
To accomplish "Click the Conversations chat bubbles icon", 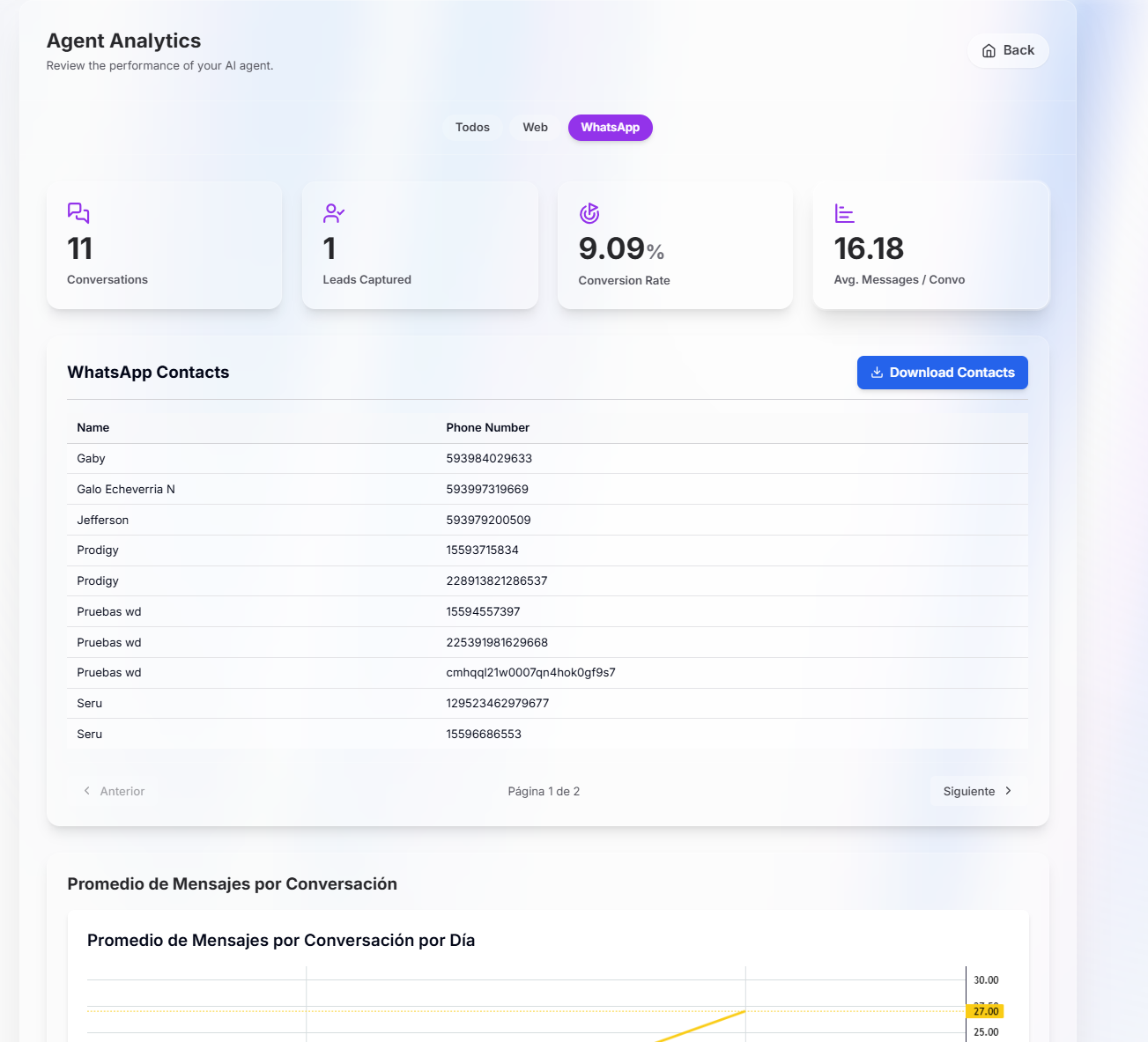I will [x=78, y=213].
